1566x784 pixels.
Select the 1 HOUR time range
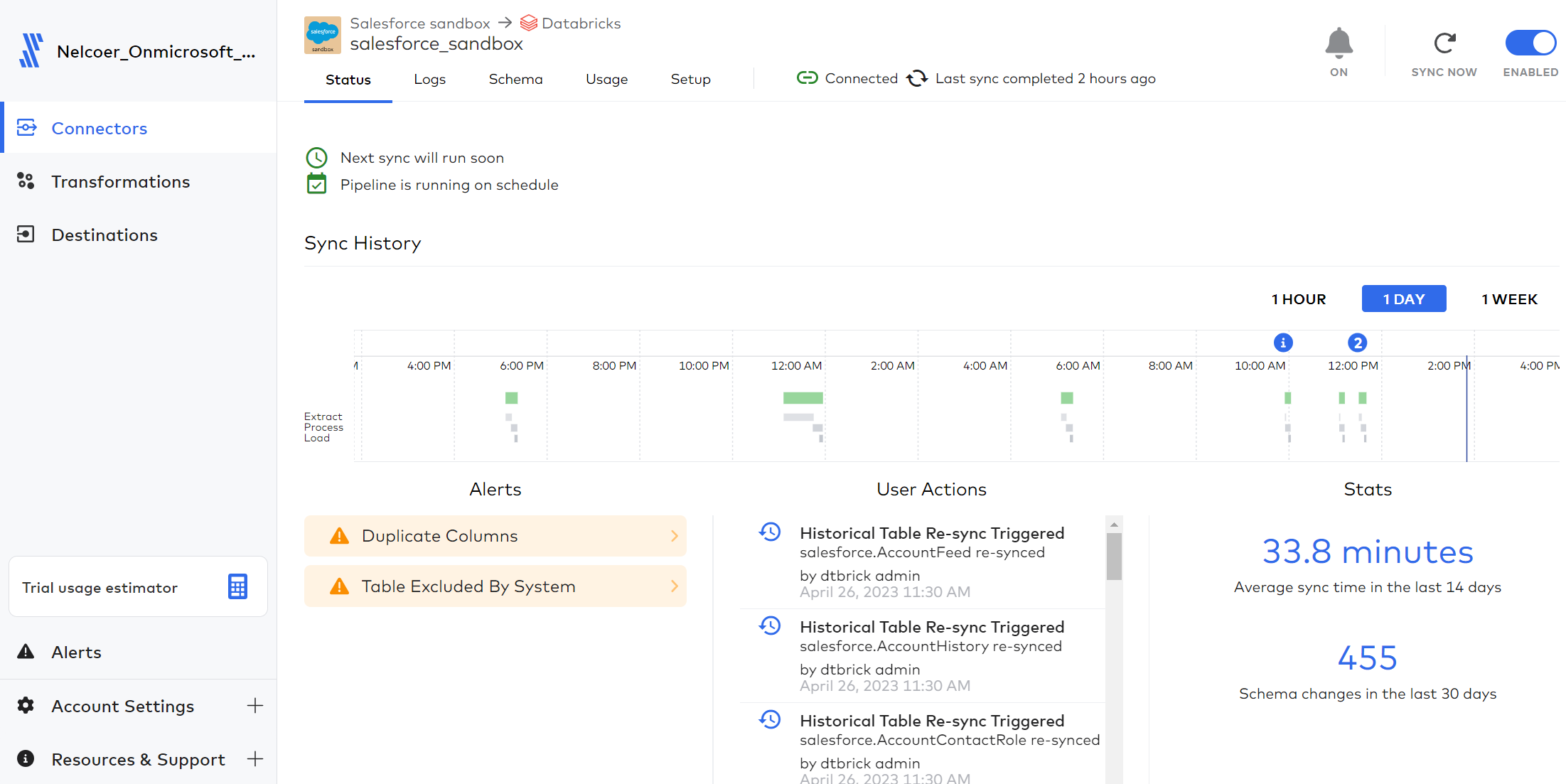point(1299,299)
